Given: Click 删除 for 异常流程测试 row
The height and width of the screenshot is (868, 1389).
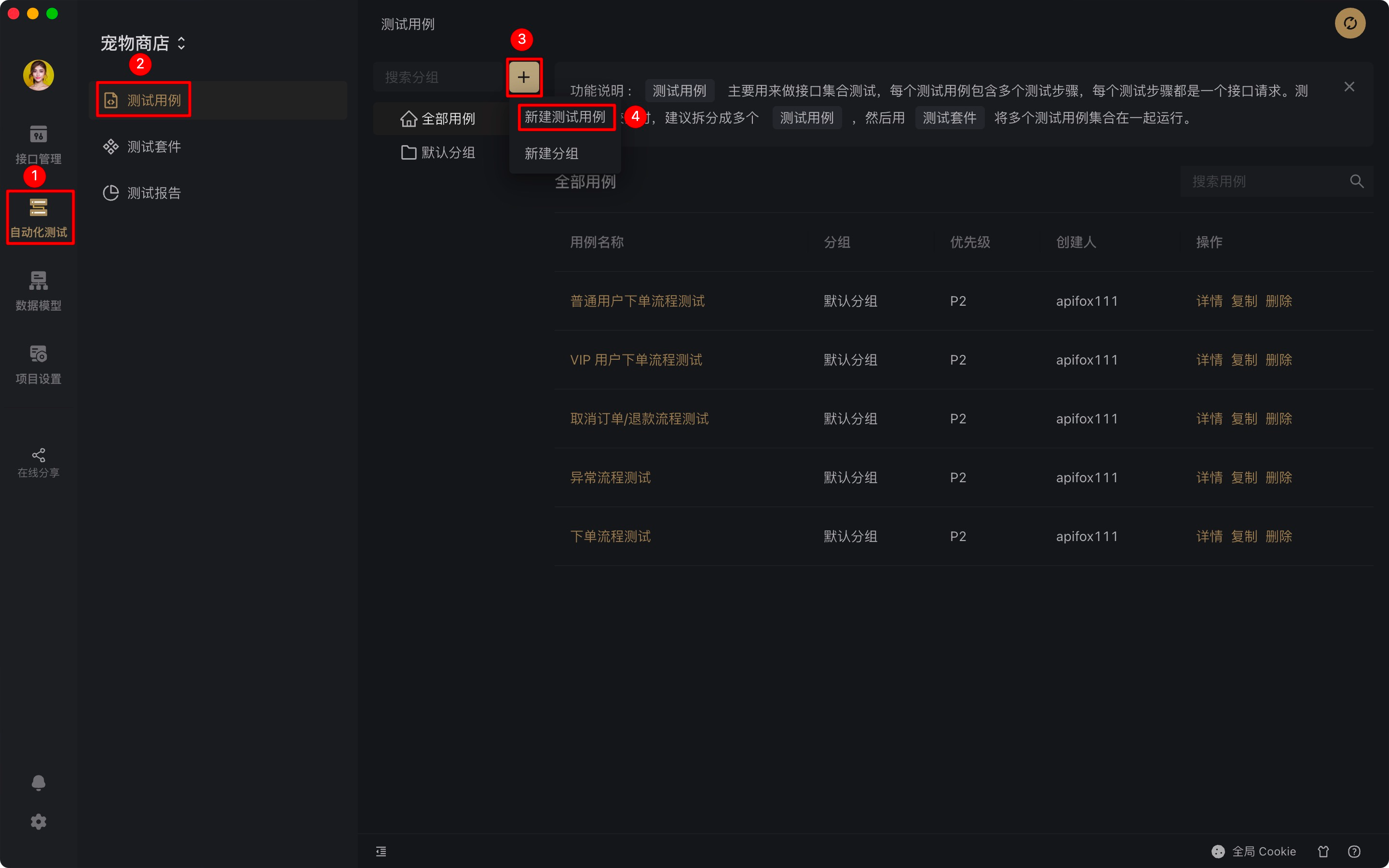Looking at the screenshot, I should (x=1279, y=477).
